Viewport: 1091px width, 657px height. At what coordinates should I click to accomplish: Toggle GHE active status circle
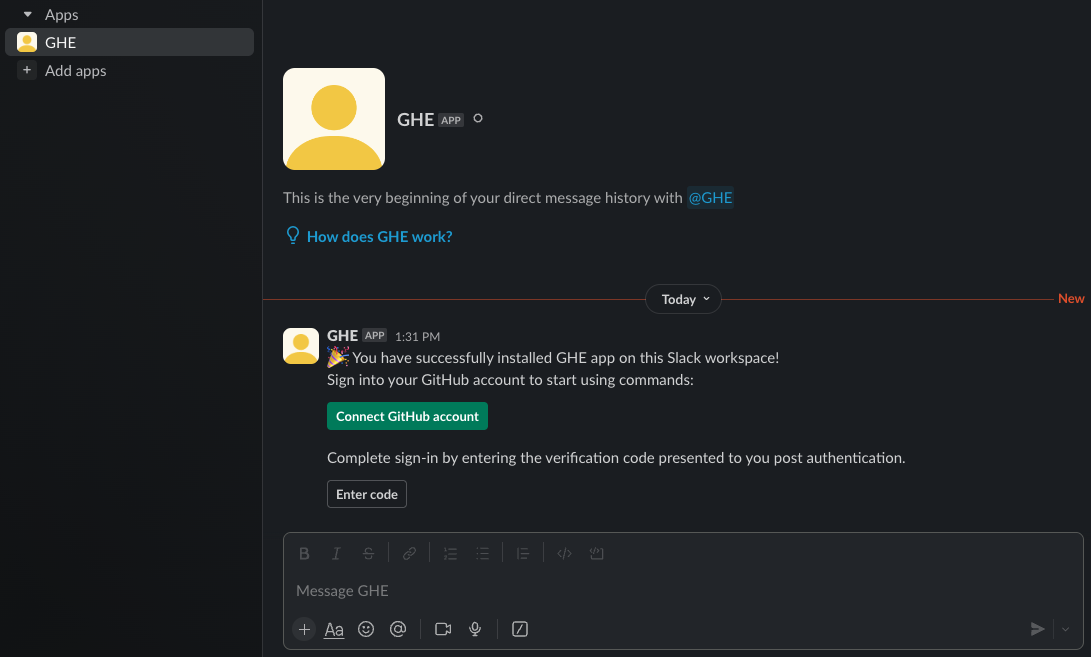tap(478, 118)
